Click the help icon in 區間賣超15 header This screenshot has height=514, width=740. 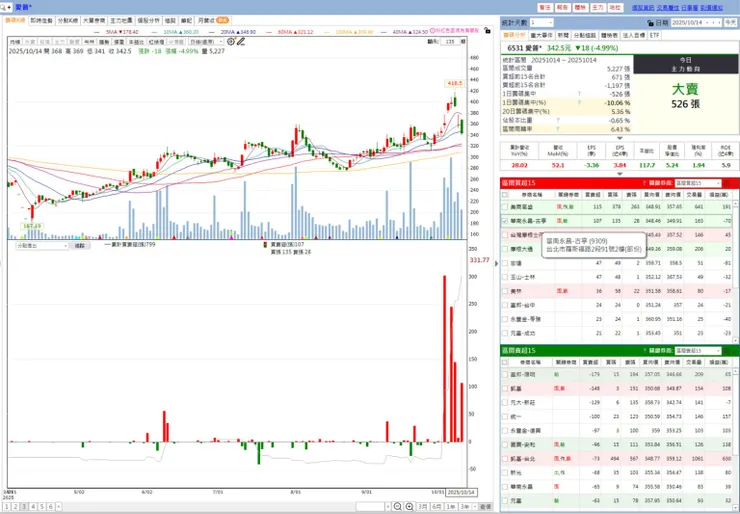coord(644,351)
